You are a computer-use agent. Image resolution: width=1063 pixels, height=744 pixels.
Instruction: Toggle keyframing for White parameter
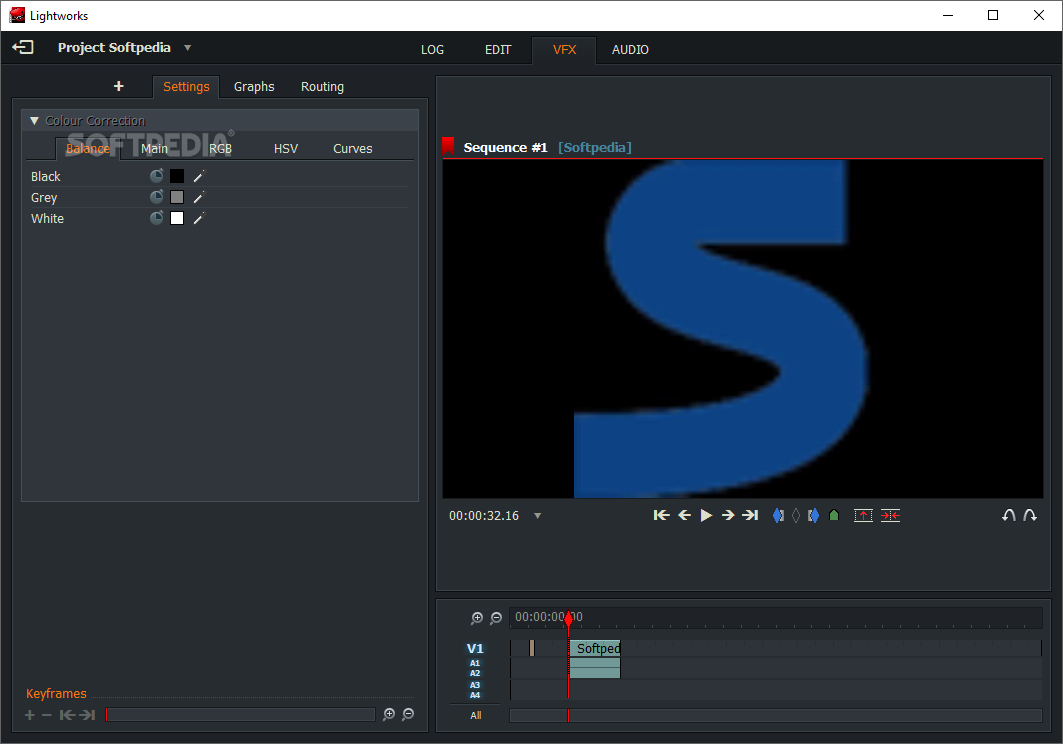coord(157,218)
